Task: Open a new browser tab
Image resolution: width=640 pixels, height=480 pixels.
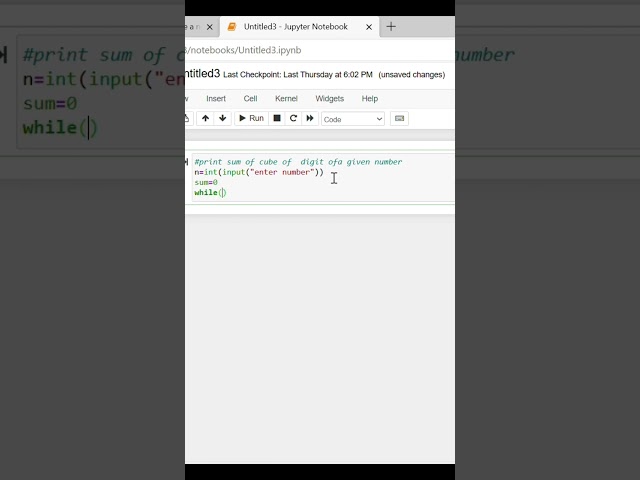Action: click(391, 27)
